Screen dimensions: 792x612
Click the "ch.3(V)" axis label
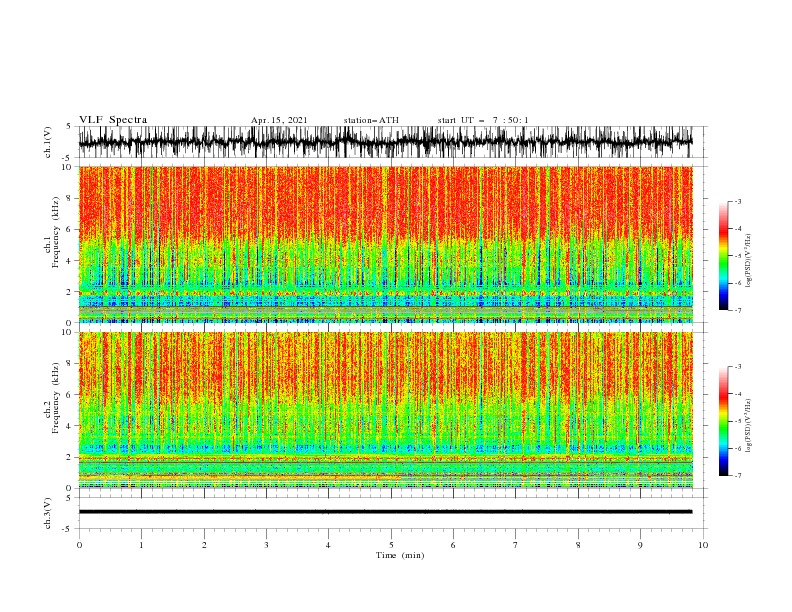coord(48,513)
